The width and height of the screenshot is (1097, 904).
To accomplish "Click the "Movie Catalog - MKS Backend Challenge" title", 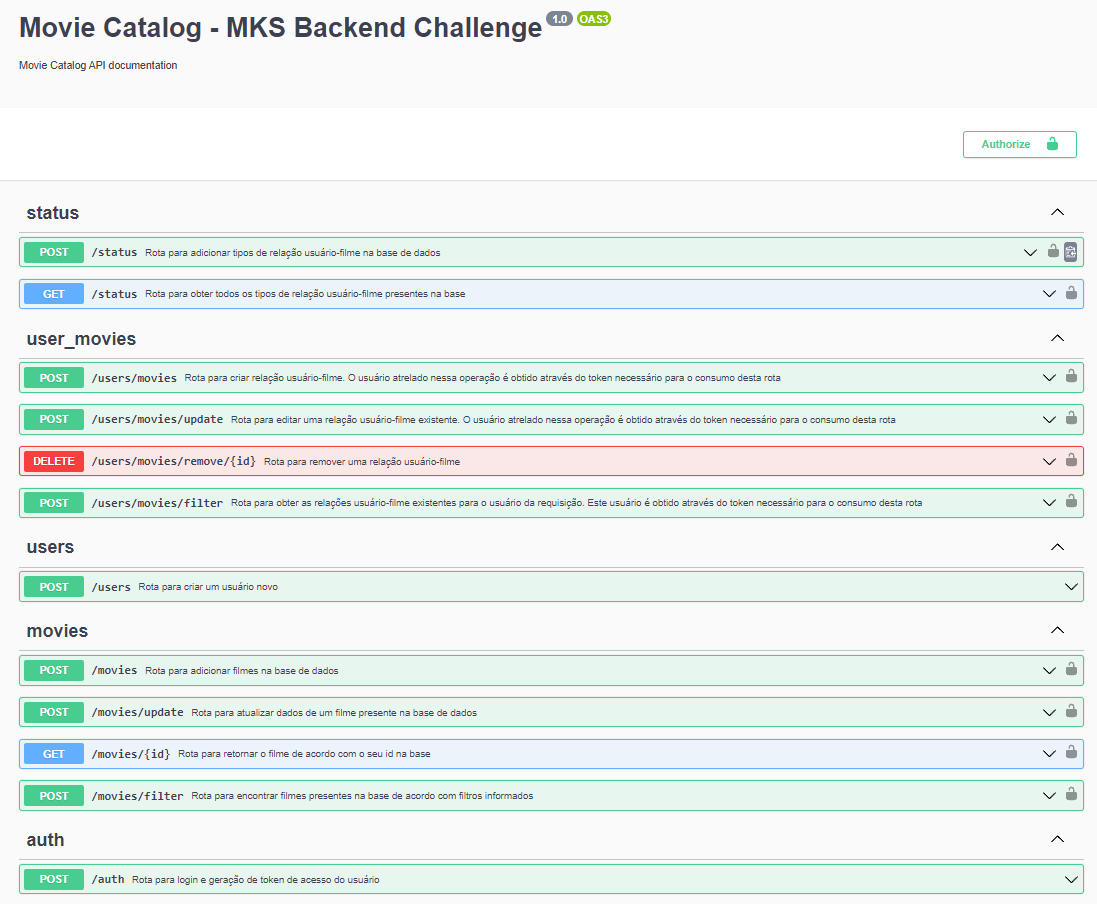I will coord(277,27).
